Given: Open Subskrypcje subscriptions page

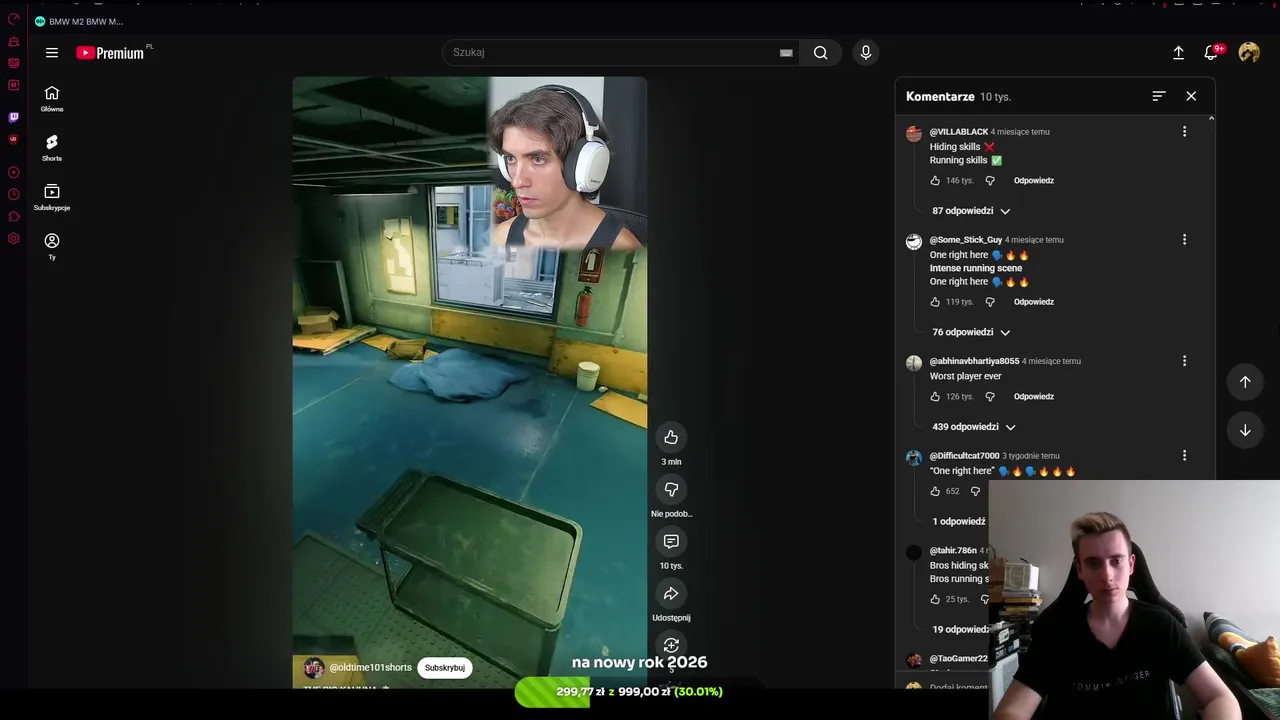Looking at the screenshot, I should [x=52, y=197].
